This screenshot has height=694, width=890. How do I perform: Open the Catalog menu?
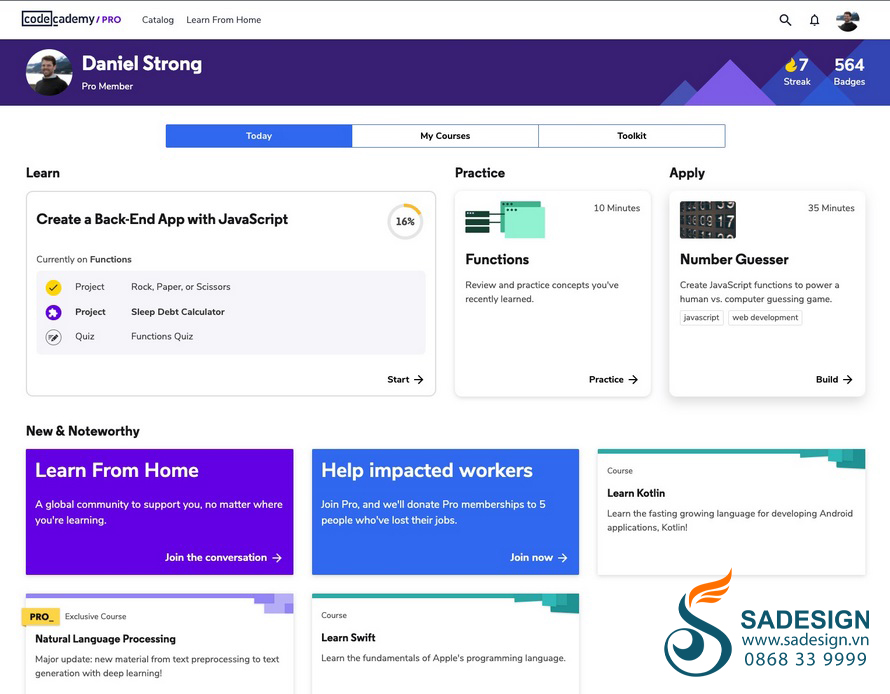coord(158,20)
